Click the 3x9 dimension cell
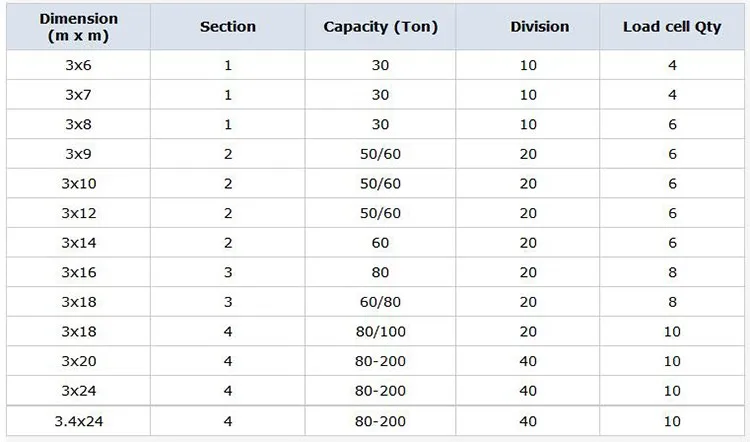Viewport: 750px width, 442px height. point(78,154)
